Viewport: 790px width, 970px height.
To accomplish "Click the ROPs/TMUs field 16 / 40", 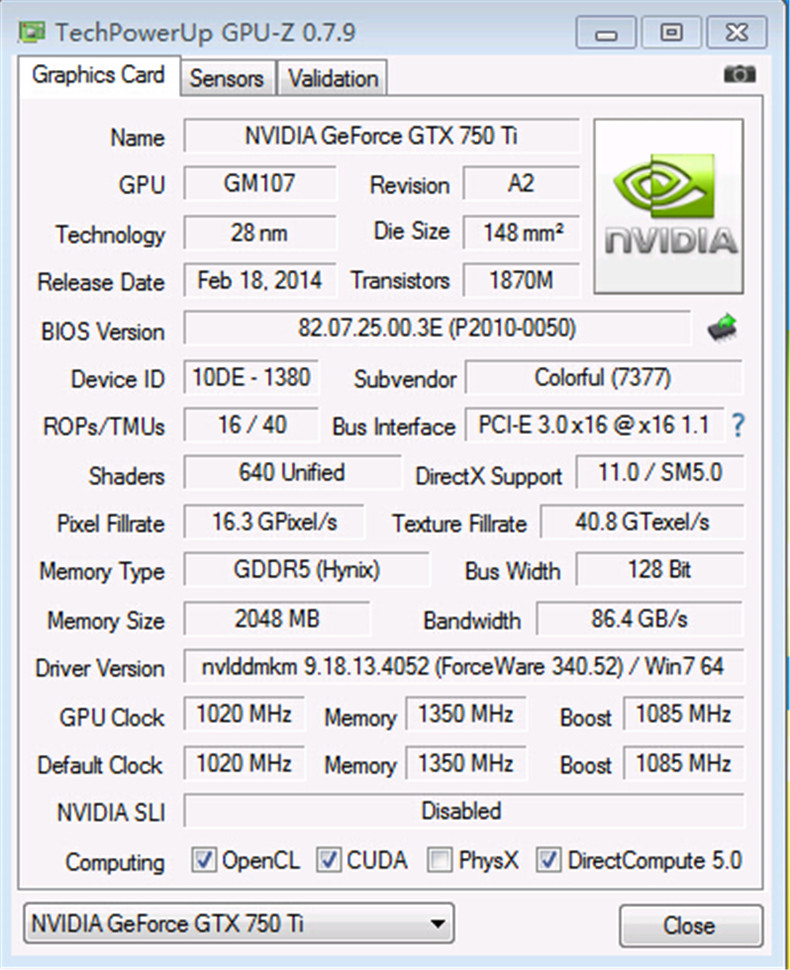I will [251, 425].
